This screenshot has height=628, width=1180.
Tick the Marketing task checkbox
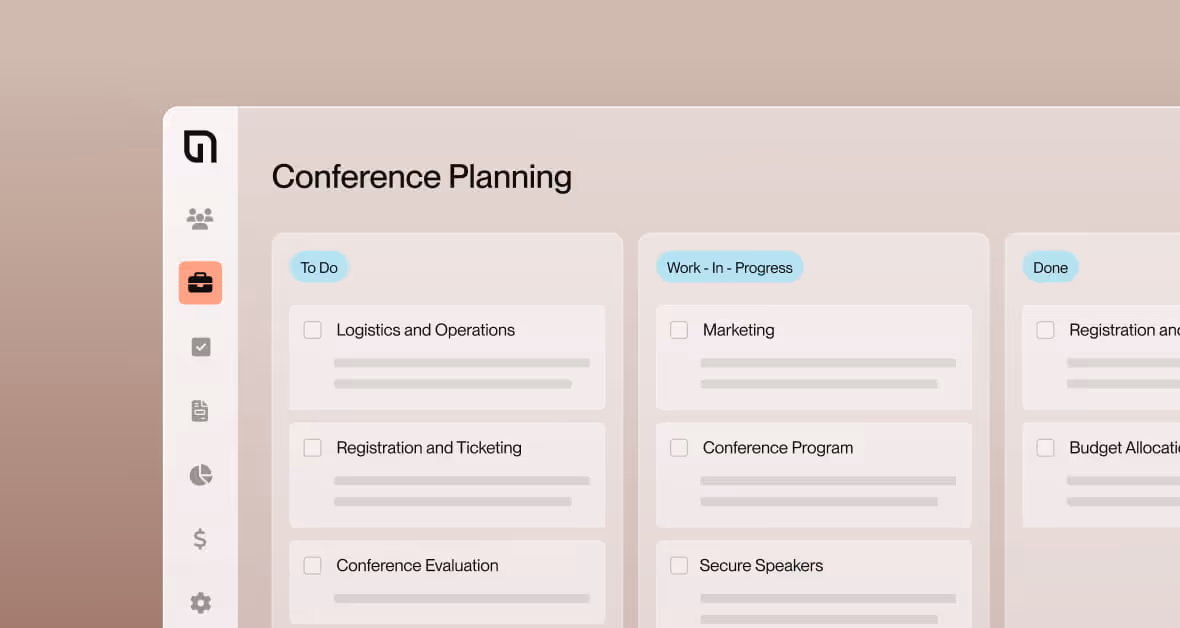(679, 329)
